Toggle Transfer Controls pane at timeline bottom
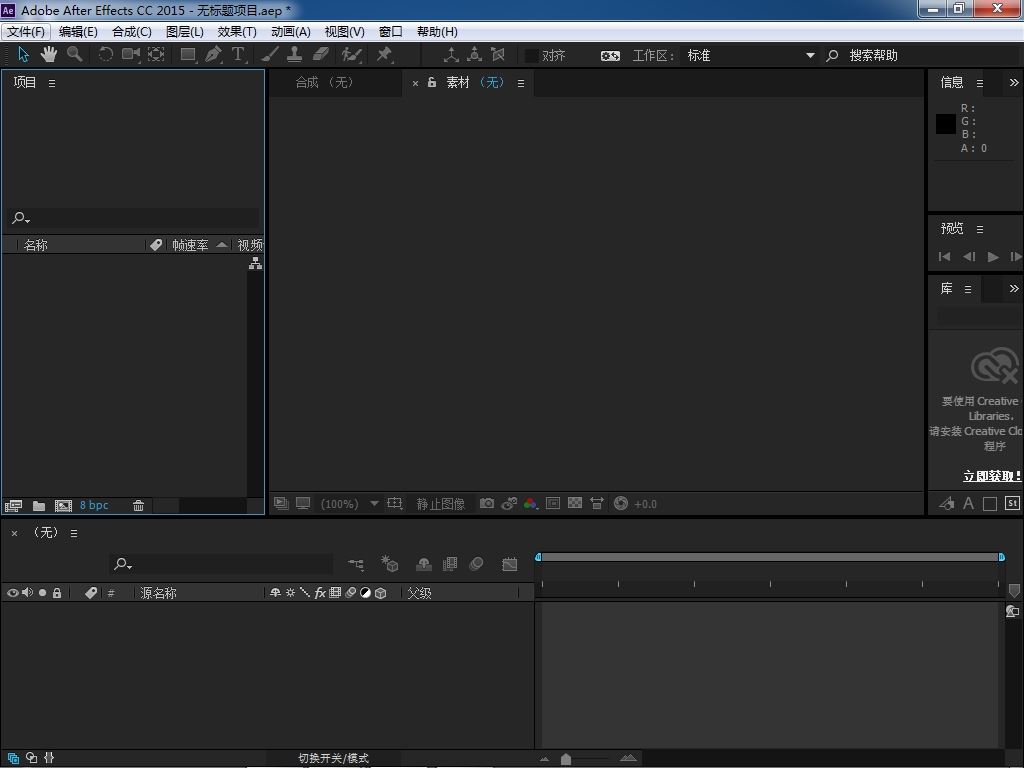 31,758
